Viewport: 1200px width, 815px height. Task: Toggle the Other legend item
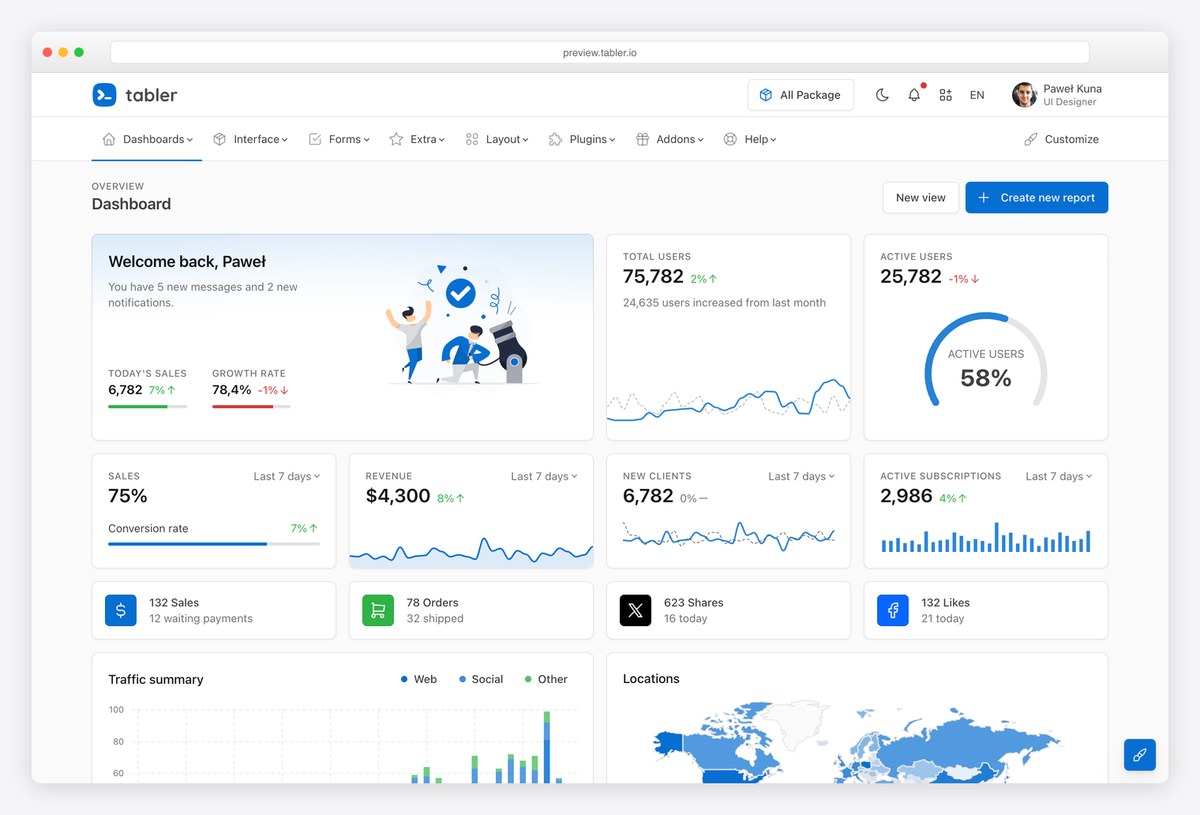point(546,679)
